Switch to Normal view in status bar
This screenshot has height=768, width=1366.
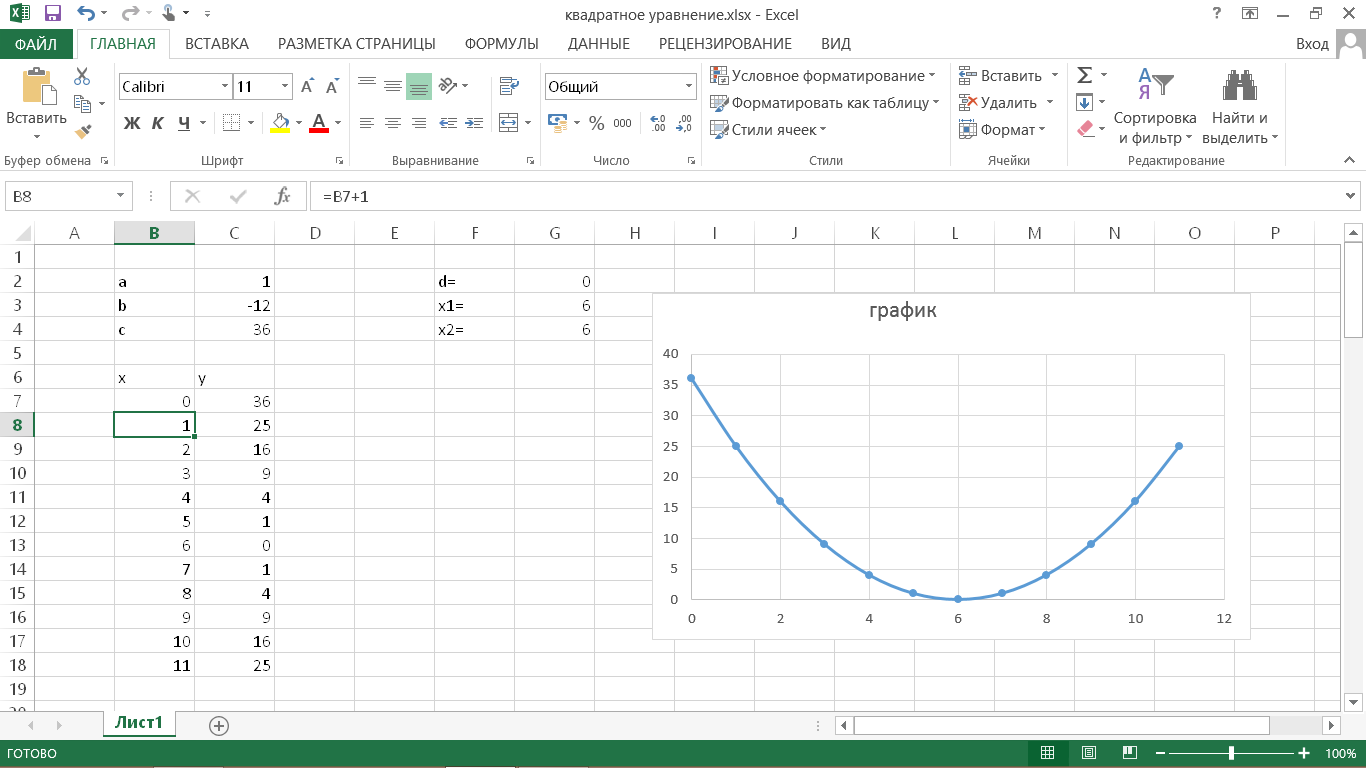tap(1048, 753)
